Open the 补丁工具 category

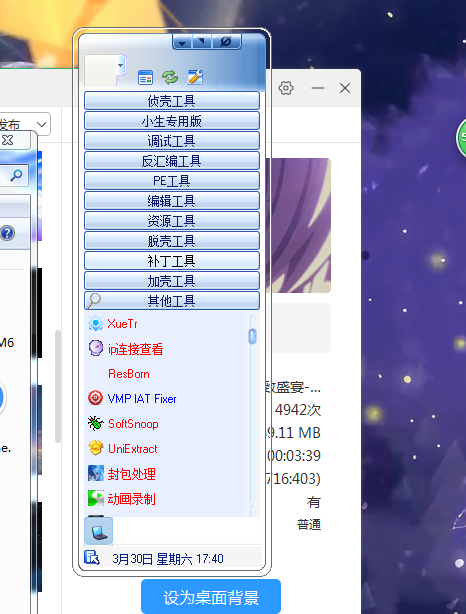(x=172, y=260)
